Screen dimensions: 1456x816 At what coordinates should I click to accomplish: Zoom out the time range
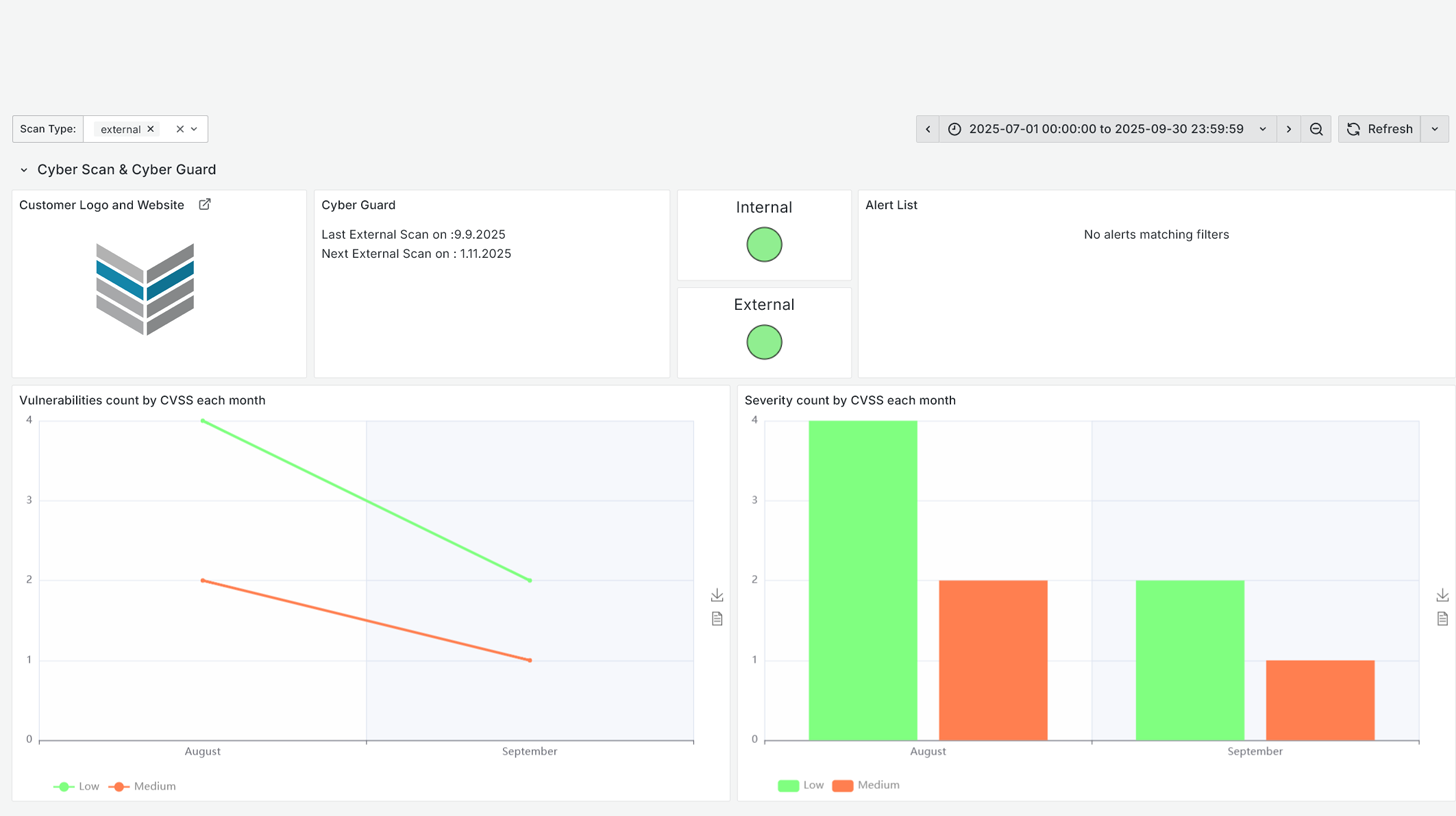tap(1316, 129)
